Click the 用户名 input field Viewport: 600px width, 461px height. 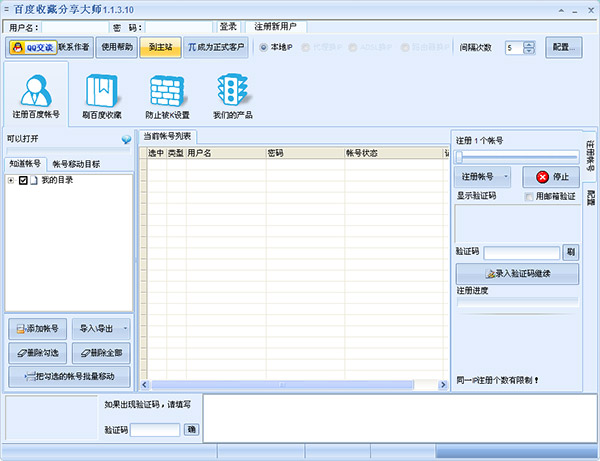(75, 28)
